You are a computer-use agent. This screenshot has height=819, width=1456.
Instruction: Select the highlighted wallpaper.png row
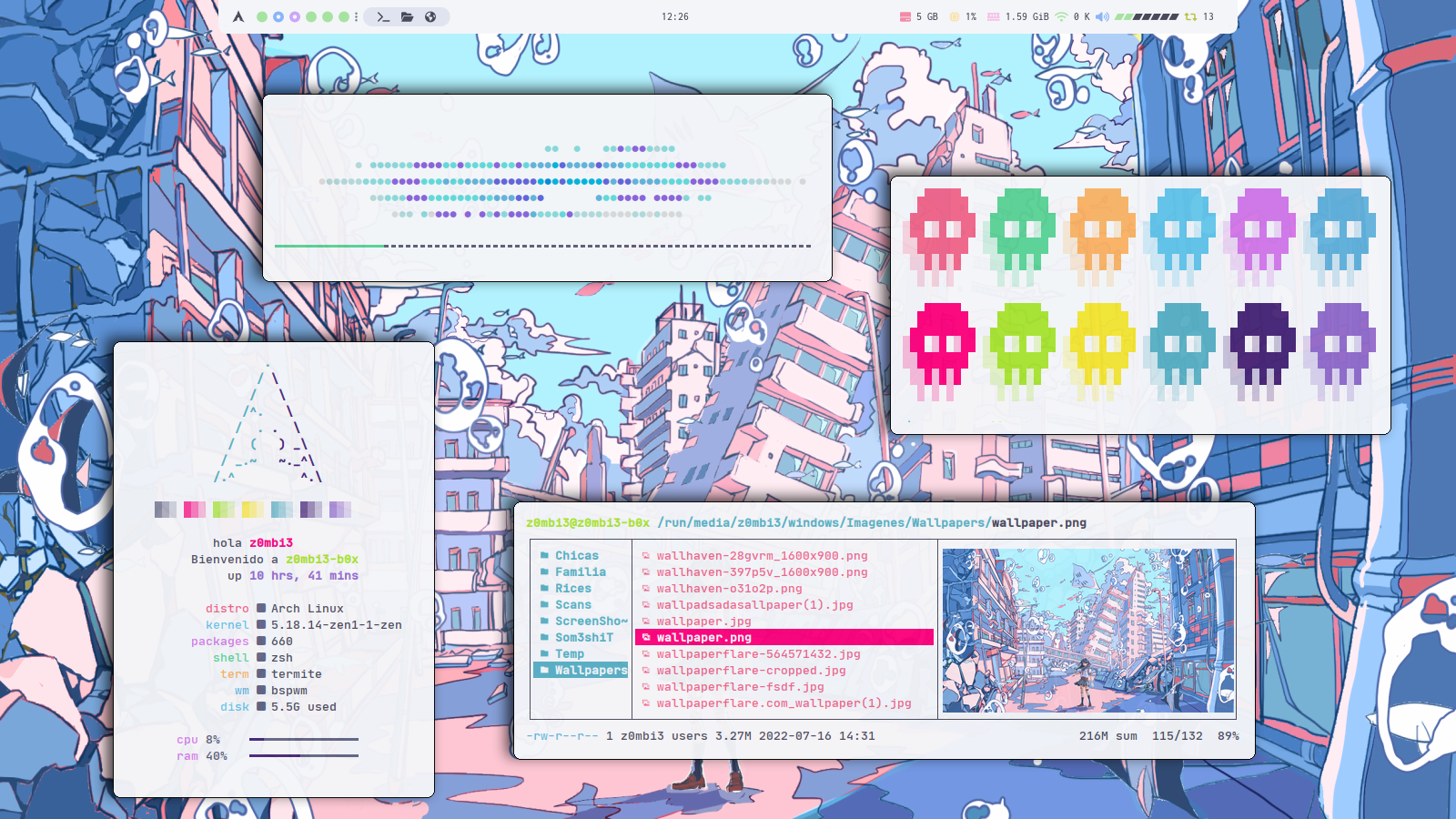click(x=784, y=637)
